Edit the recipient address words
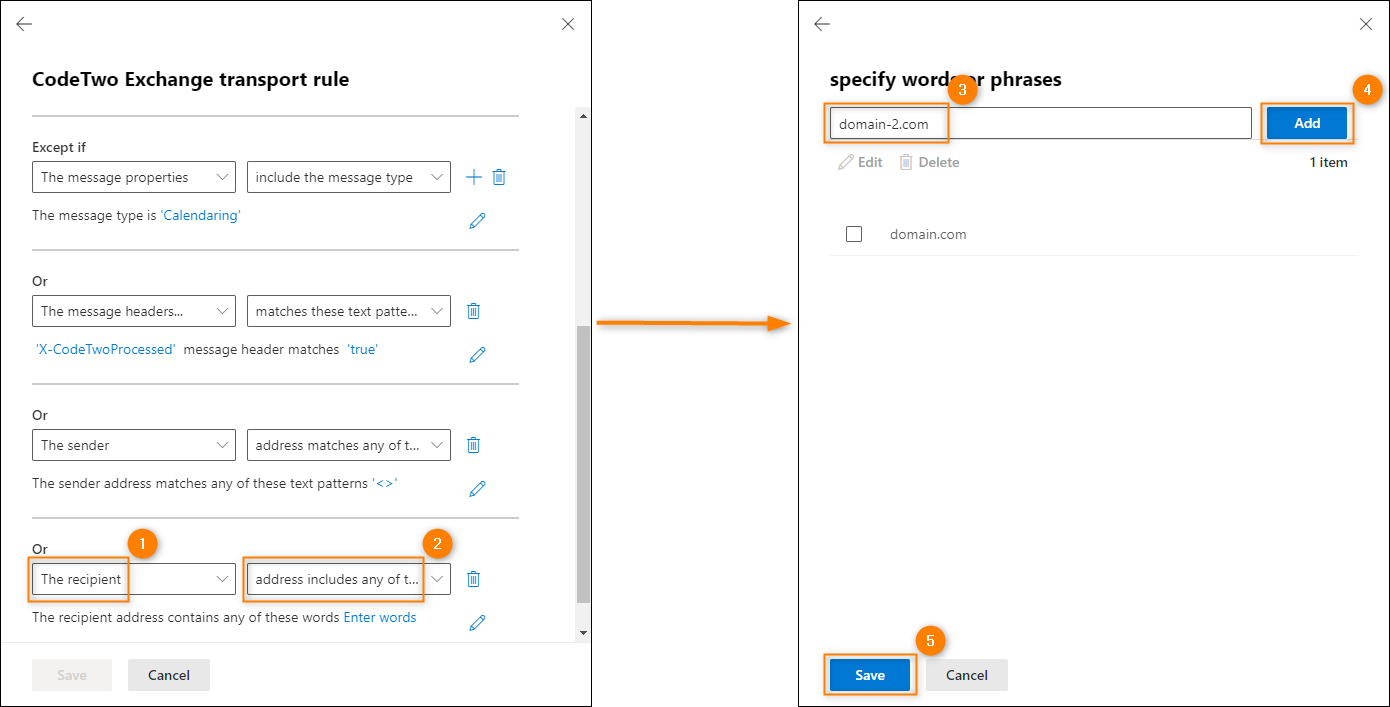Viewport: 1390px width, 707px height. coord(477,622)
